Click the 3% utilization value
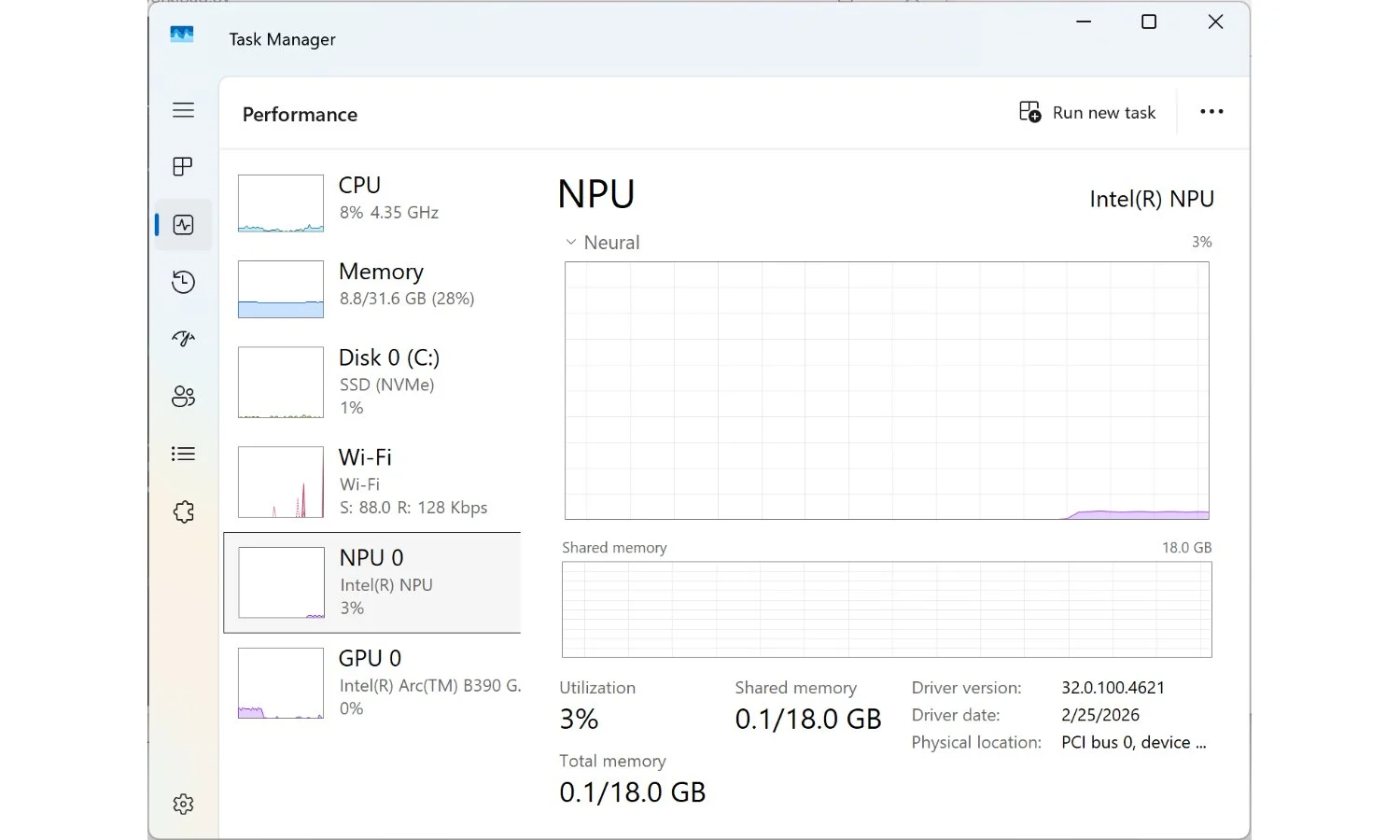The width and height of the screenshot is (1400, 840). pyautogui.click(x=579, y=720)
